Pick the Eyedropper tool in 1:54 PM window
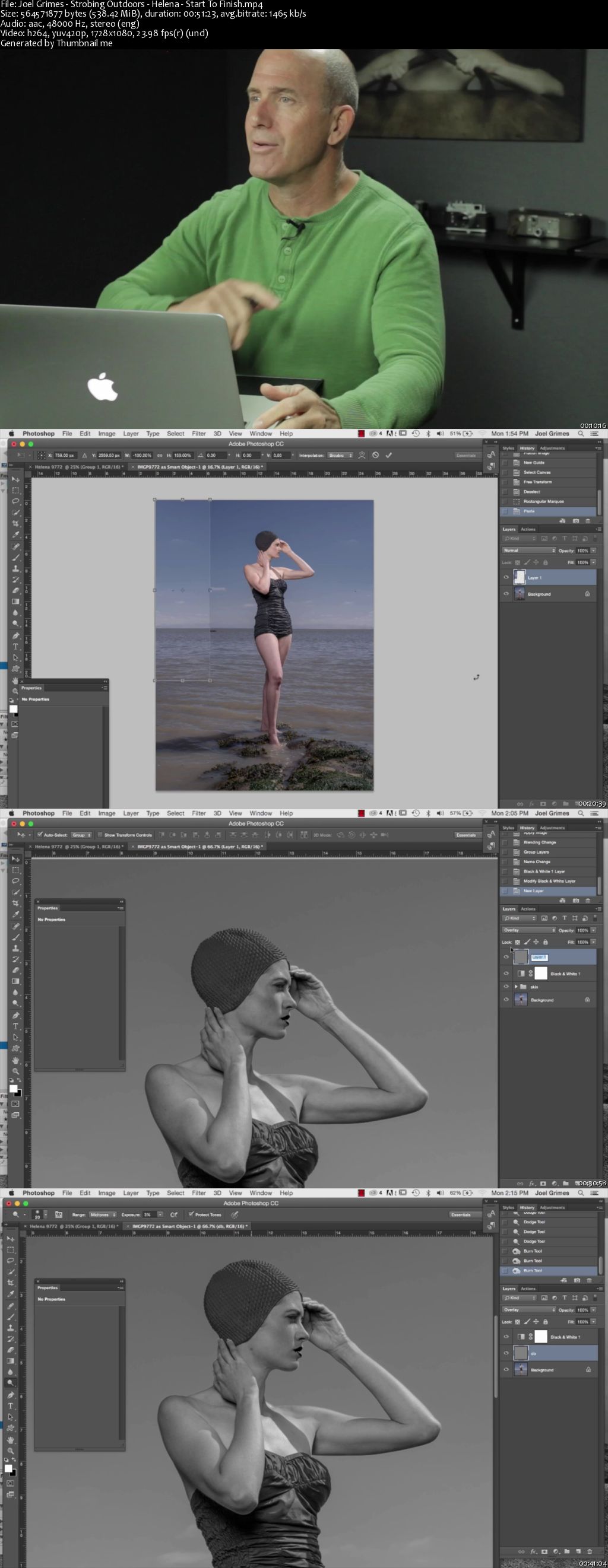This screenshot has width=608, height=1568. pos(15,535)
